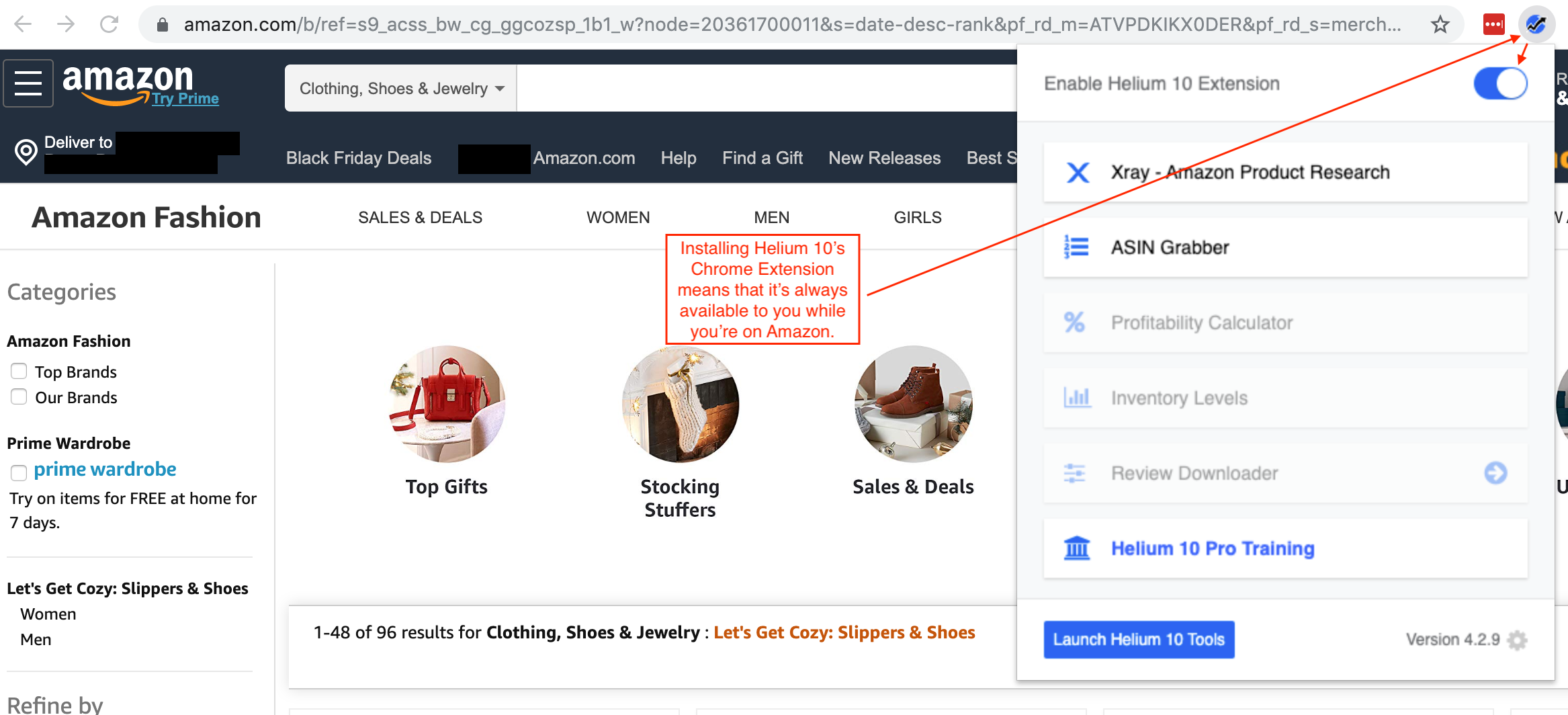
Task: Click Try Prime link
Action: (185, 99)
